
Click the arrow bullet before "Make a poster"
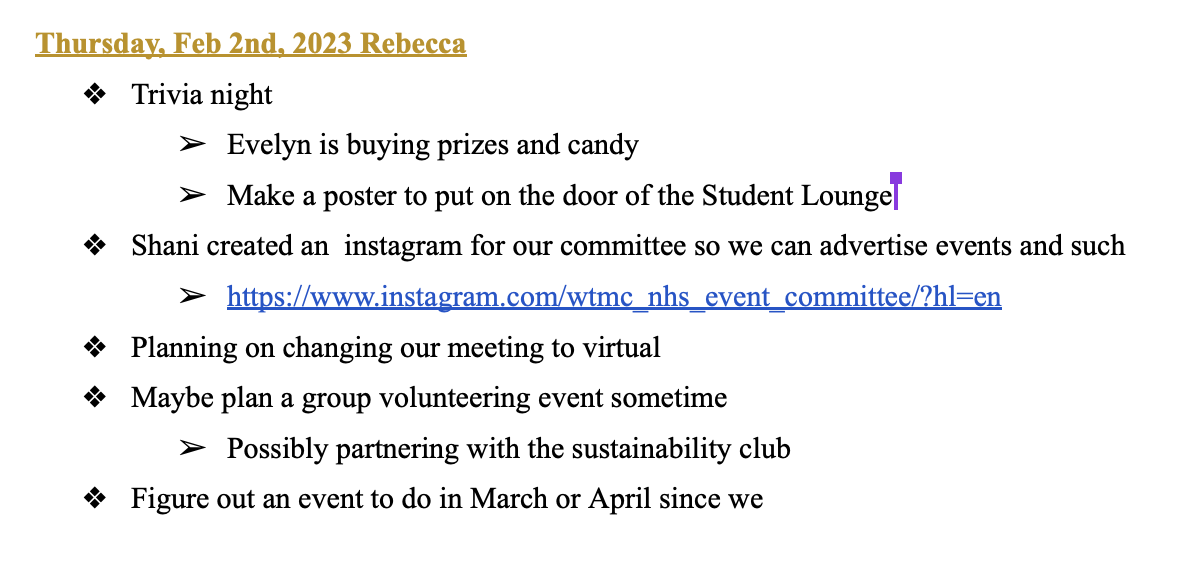tap(192, 195)
